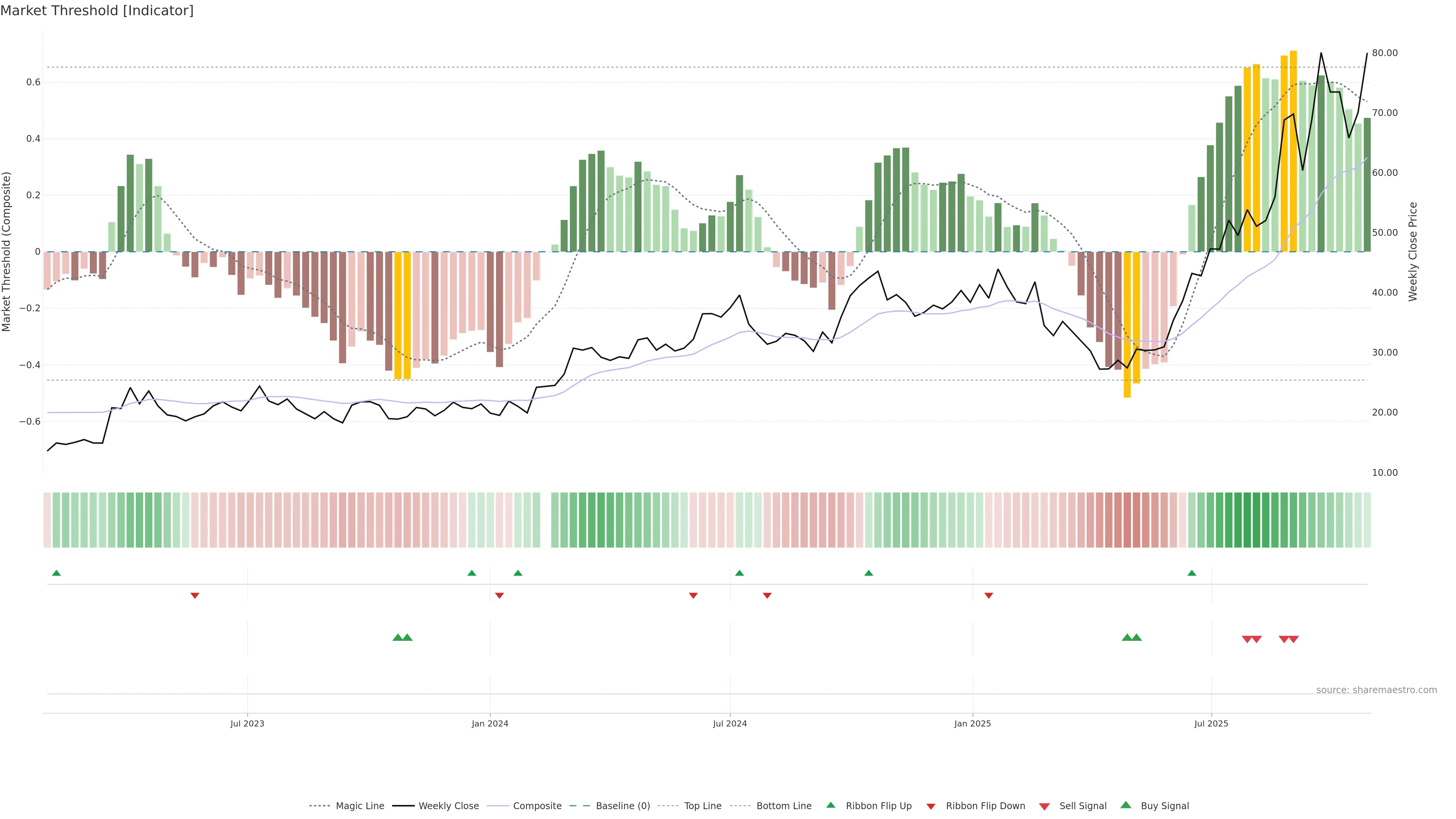1456x819 pixels.
Task: Click the ribbon flip up marker after Jul 2024
Action: (x=739, y=573)
